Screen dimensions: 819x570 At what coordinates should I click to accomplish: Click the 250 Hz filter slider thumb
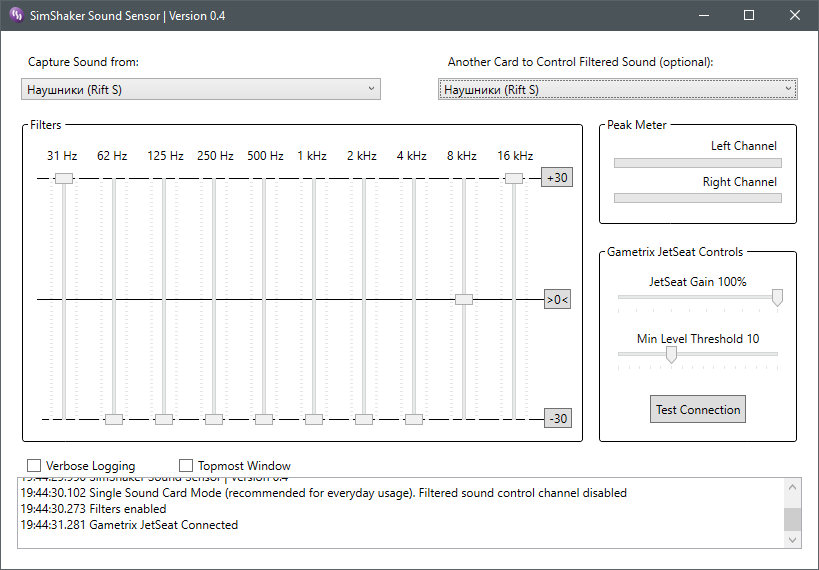click(214, 419)
